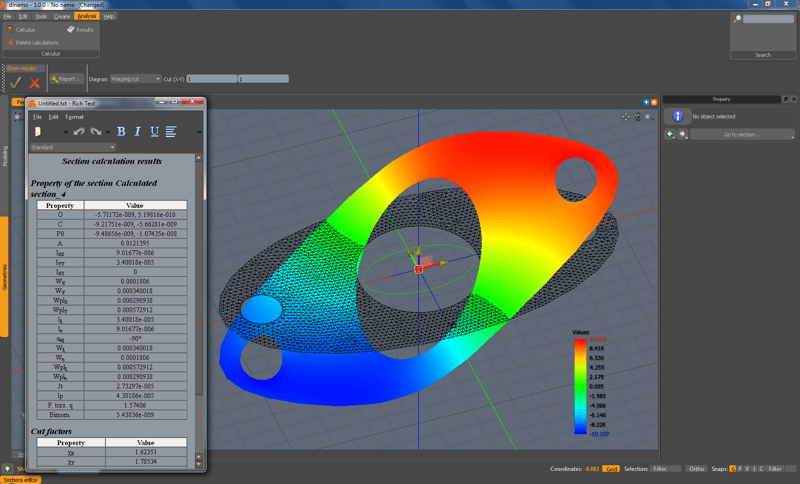Image resolution: width=800 pixels, height=484 pixels.
Task: Click the red X cancel results icon
Action: (x=35, y=82)
